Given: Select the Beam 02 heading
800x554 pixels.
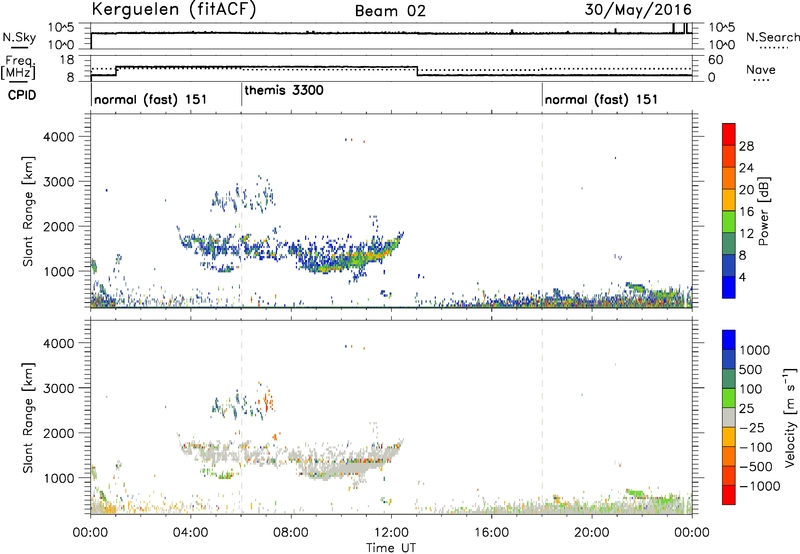Looking at the screenshot, I should click(390, 11).
